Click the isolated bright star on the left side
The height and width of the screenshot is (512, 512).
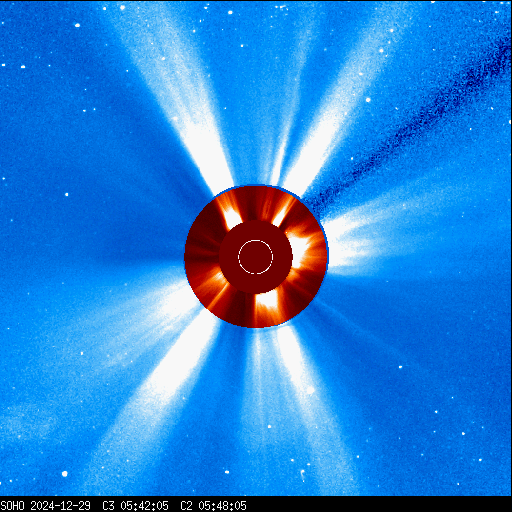coord(67,194)
